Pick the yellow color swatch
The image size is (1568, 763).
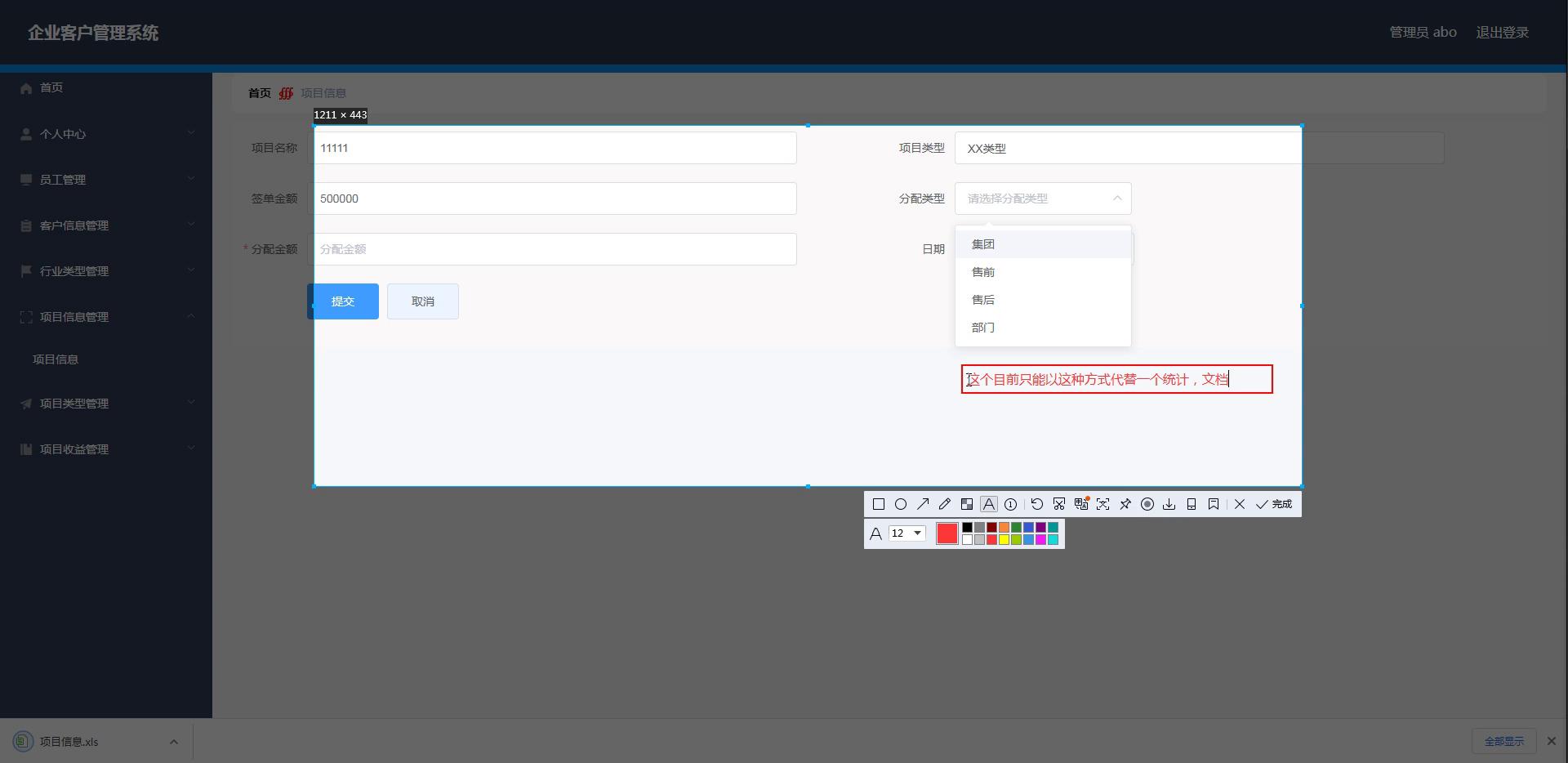tap(1004, 539)
